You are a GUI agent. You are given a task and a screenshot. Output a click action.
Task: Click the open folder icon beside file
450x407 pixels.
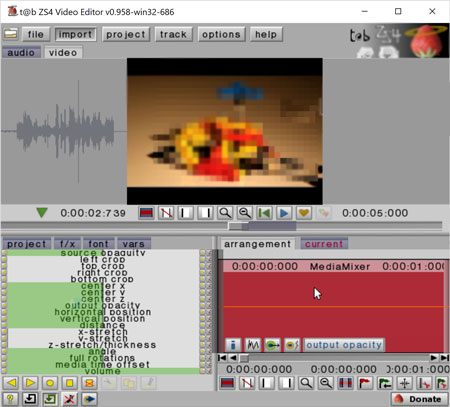coord(11,34)
